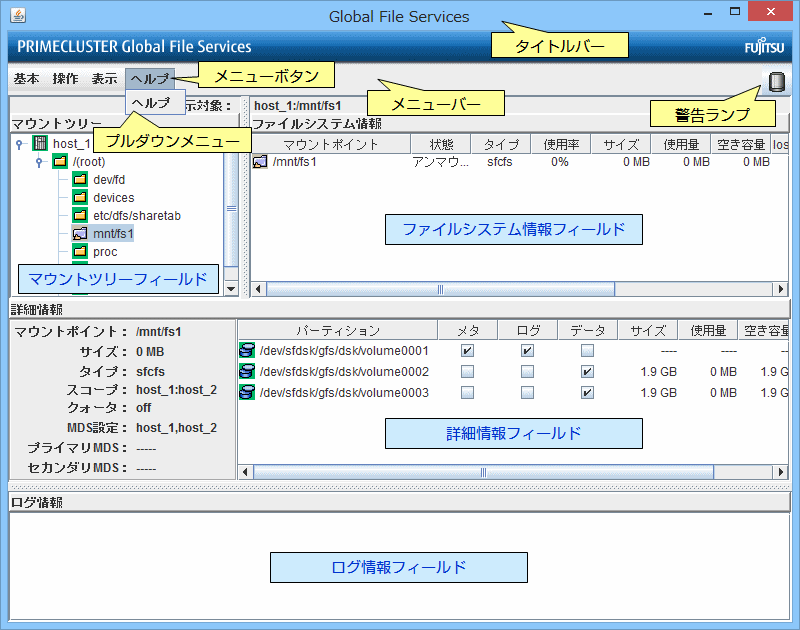Click the Java icon in the title bar

pyautogui.click(x=18, y=15)
